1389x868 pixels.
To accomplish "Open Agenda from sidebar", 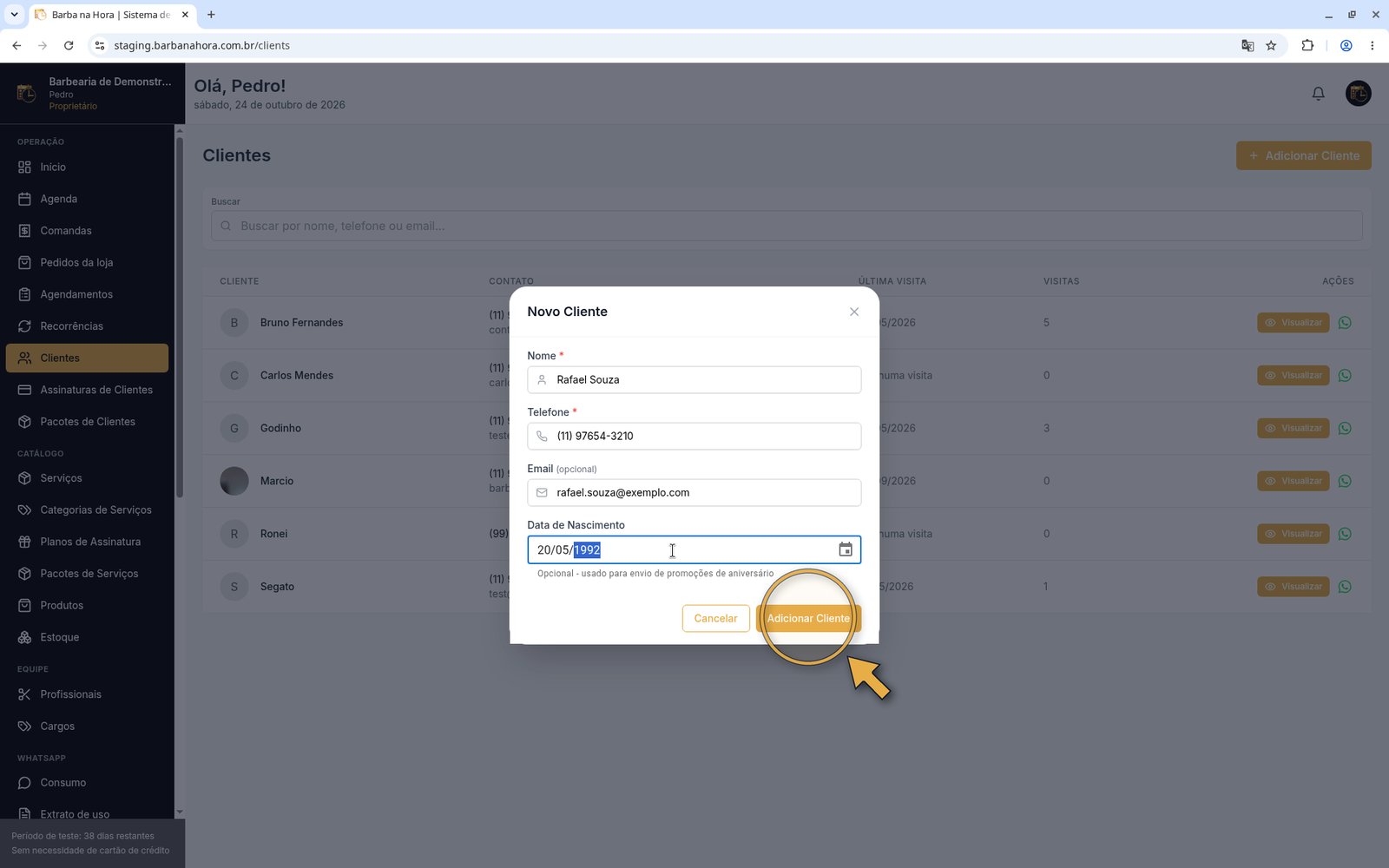I will click(87, 199).
